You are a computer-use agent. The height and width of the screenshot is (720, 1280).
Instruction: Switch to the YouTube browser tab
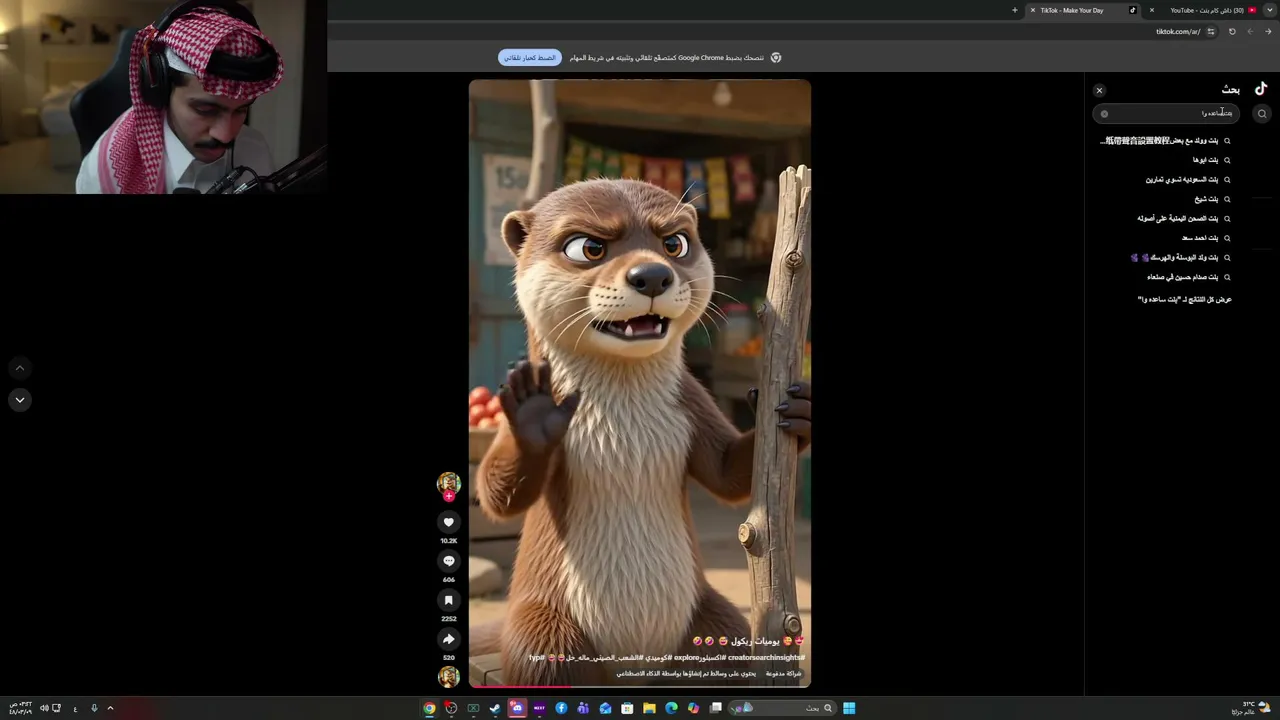point(1205,10)
